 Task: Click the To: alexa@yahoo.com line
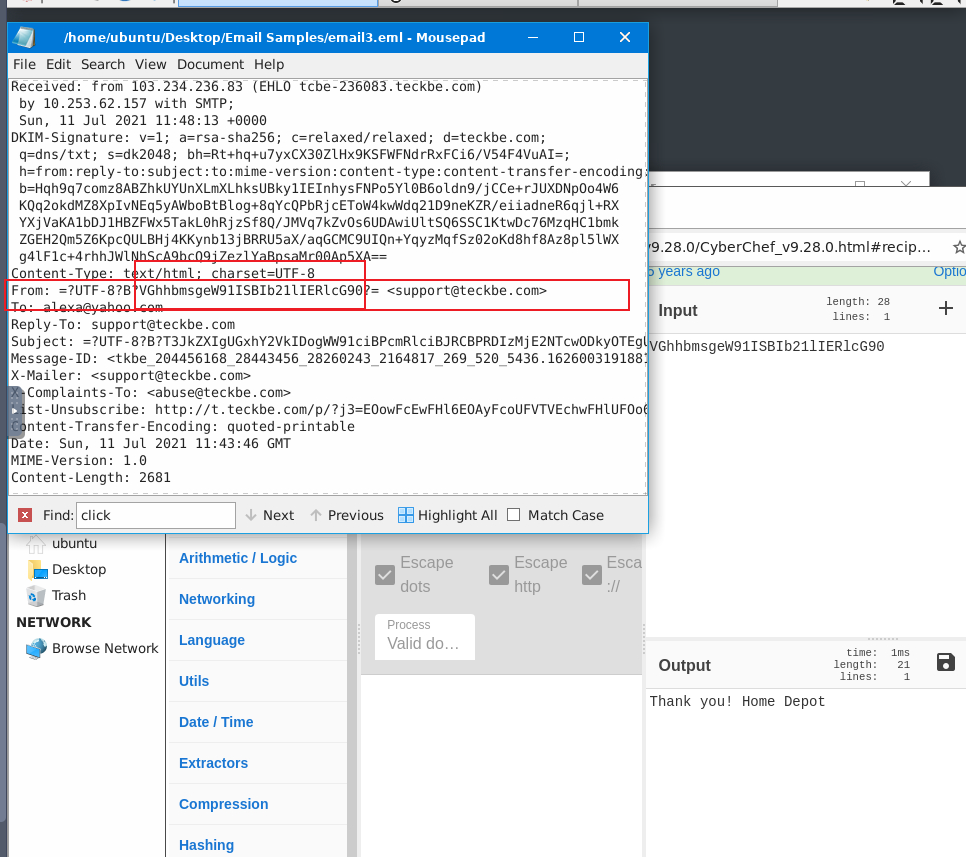pyautogui.click(x=87, y=307)
